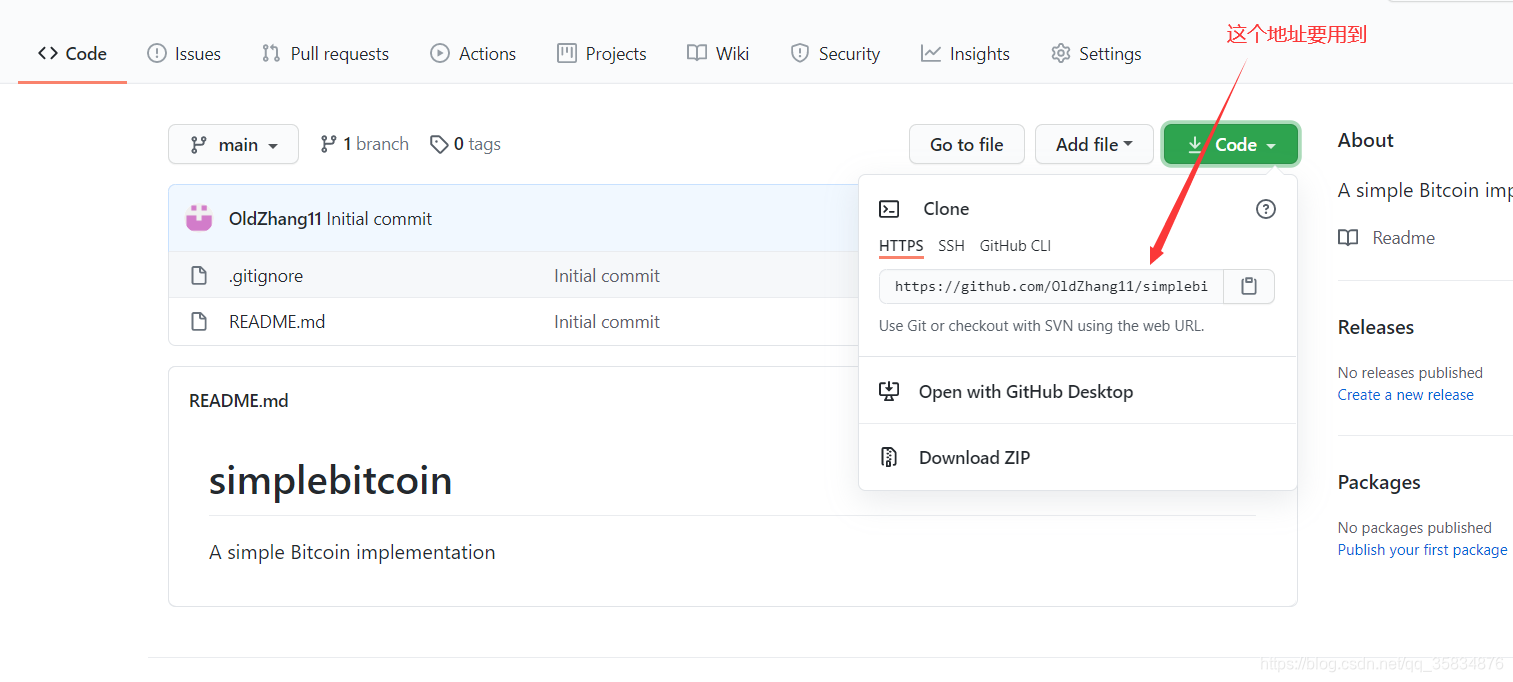Screen dimensions: 1513x682
Task: Click the Projects board icon
Action: 567,54
